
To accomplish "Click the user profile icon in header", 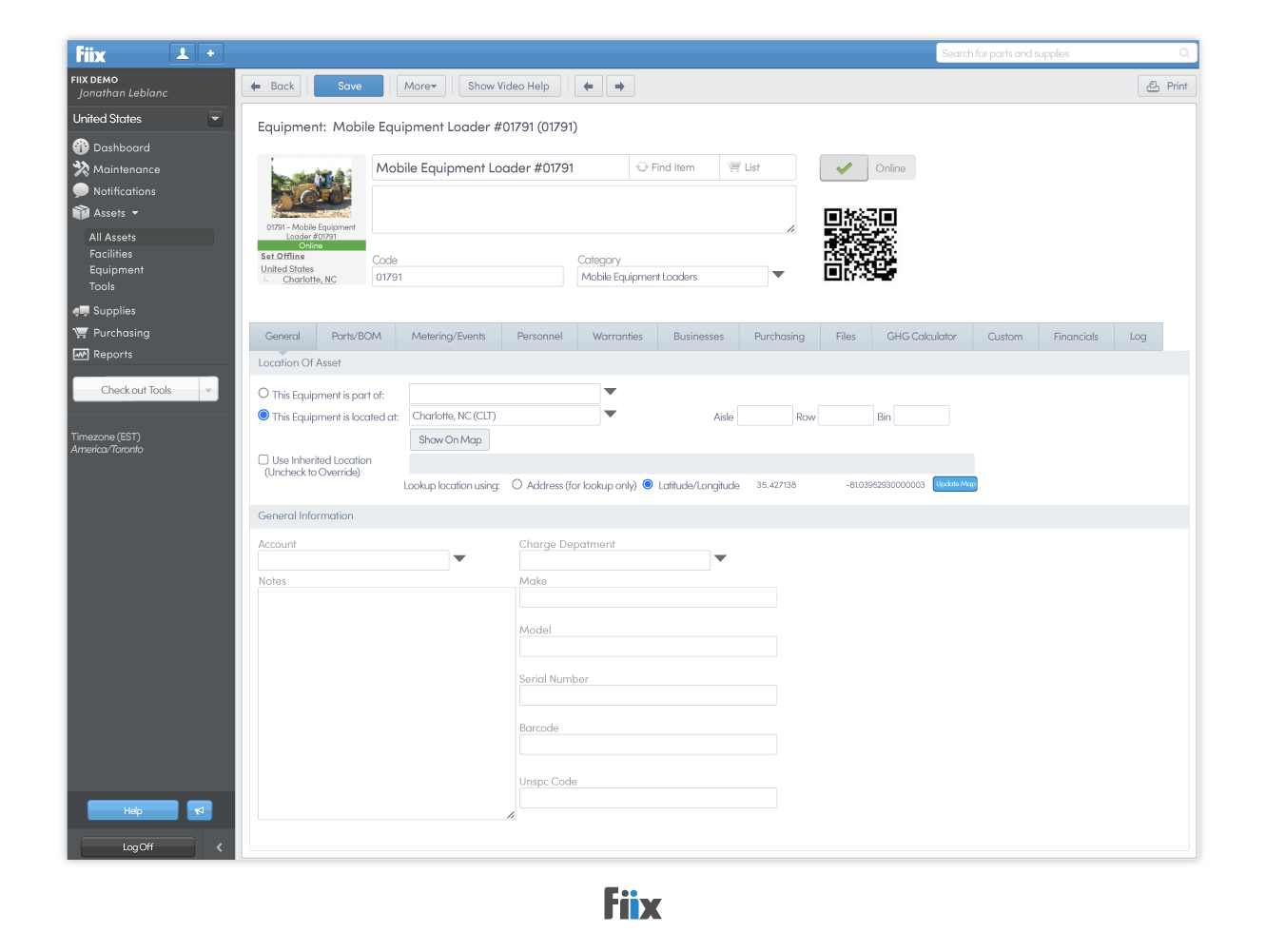I will [x=183, y=53].
